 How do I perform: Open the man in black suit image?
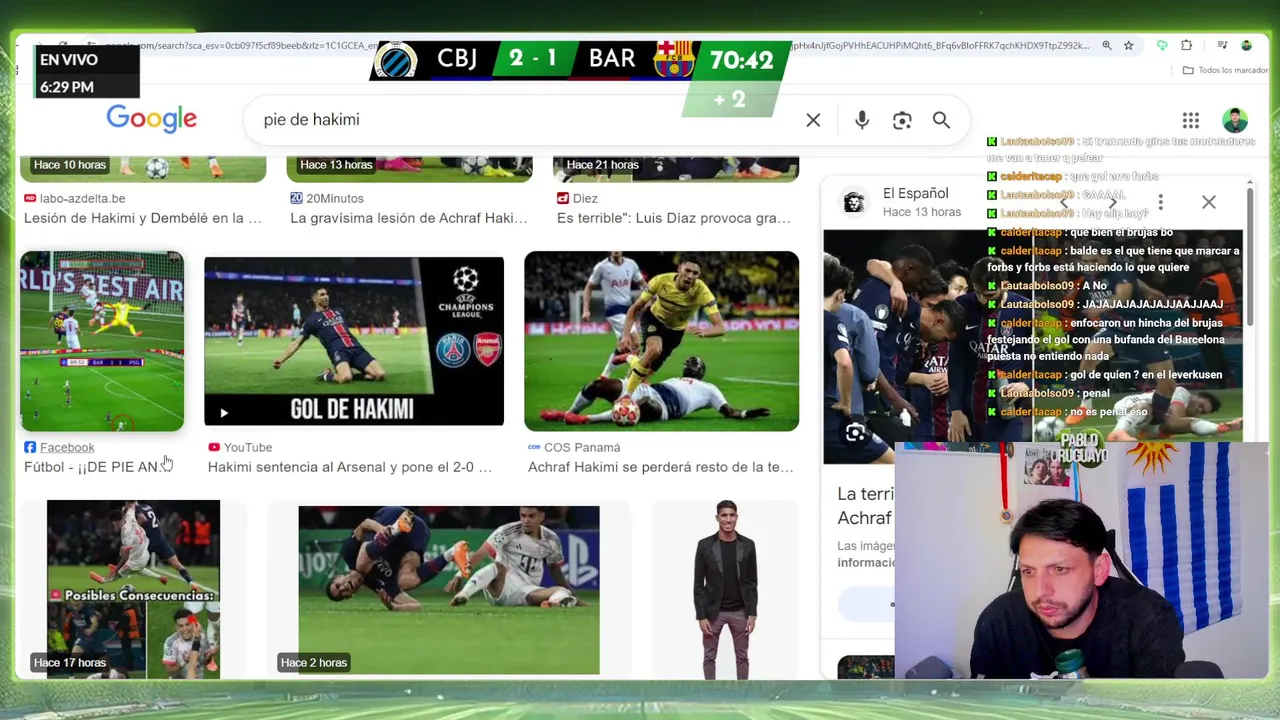(x=726, y=589)
